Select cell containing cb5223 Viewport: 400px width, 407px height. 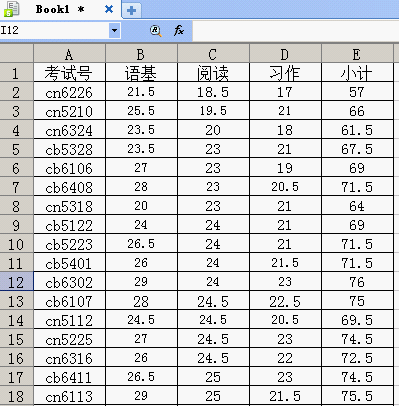(x=69, y=243)
